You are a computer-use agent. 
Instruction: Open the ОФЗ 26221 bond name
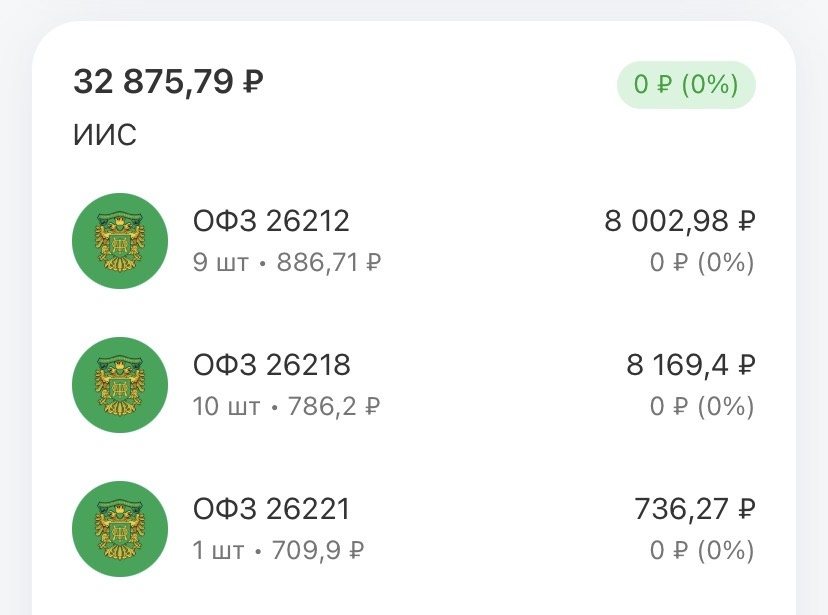tap(271, 509)
